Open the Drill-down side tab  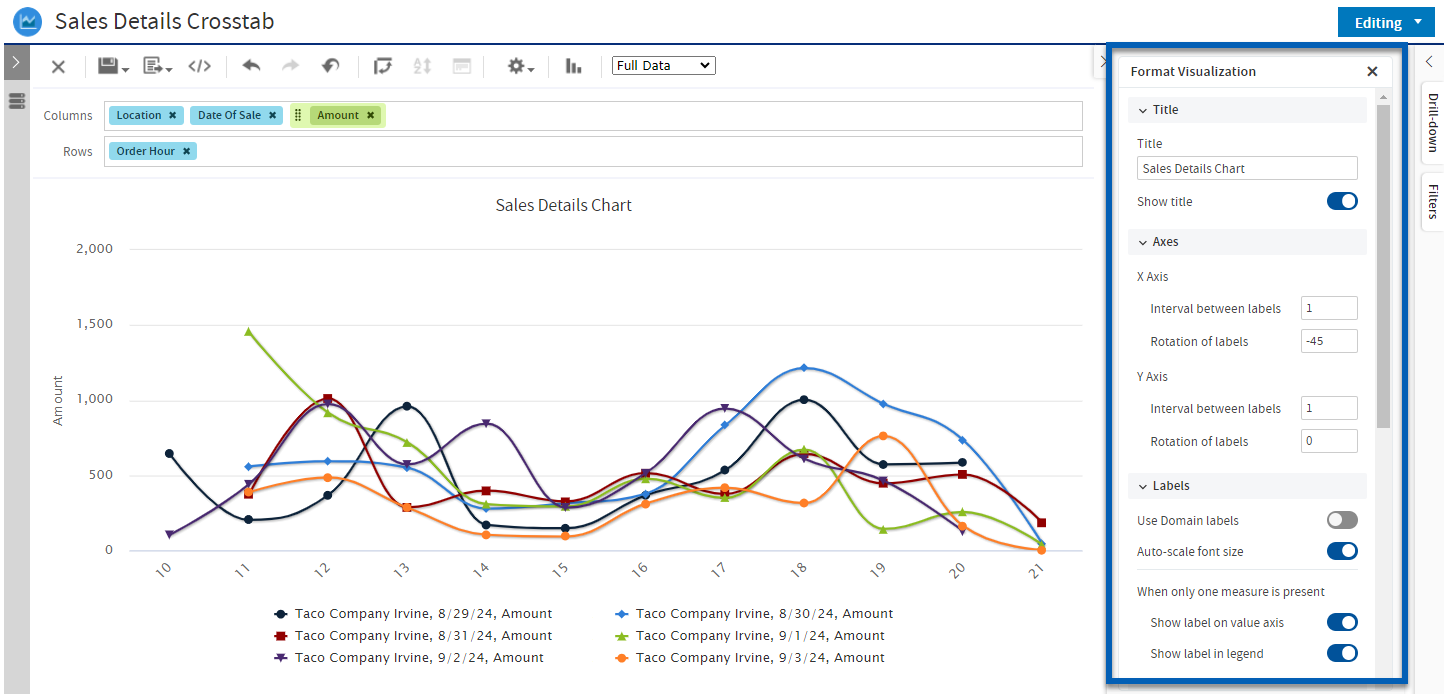pyautogui.click(x=1432, y=123)
